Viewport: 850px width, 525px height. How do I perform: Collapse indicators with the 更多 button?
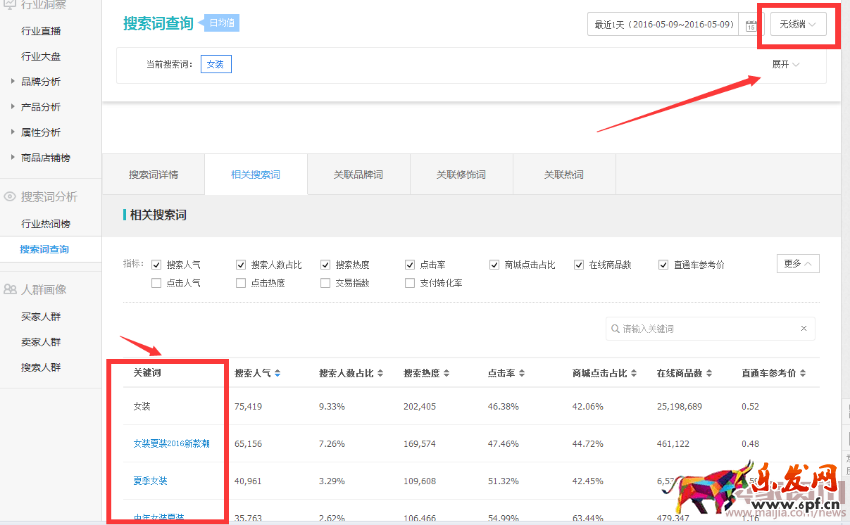797,264
